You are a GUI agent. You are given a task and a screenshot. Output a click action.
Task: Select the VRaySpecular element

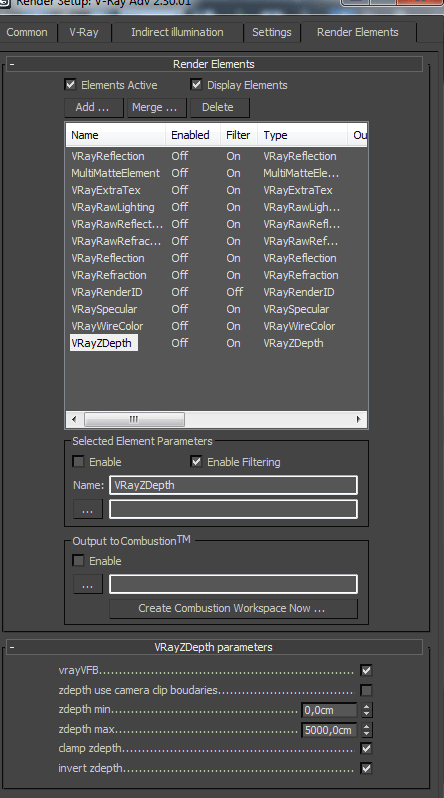point(104,309)
